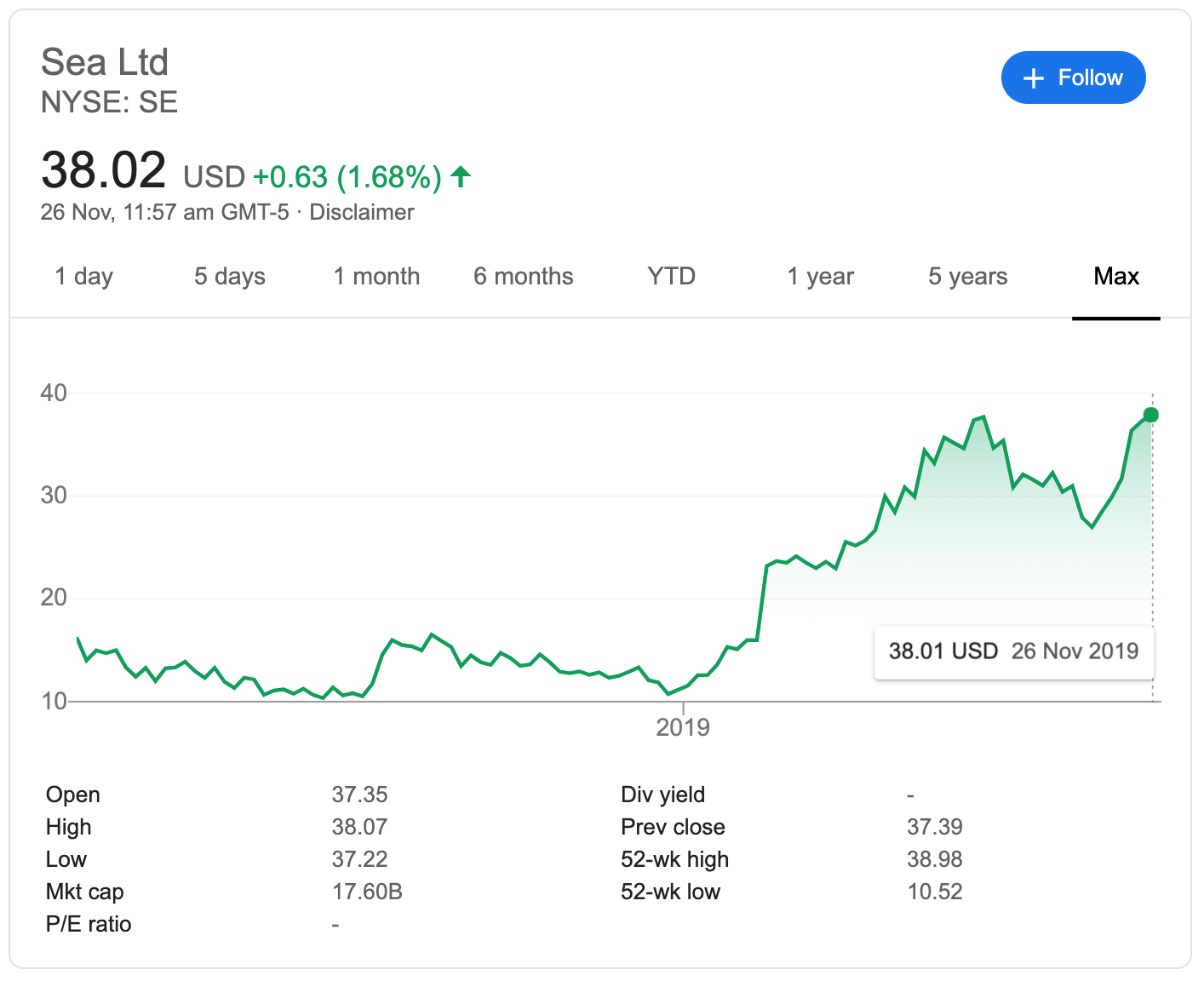Image resolution: width=1204 pixels, height=981 pixels.
Task: Select the 5 days range tab
Action: pos(230,277)
